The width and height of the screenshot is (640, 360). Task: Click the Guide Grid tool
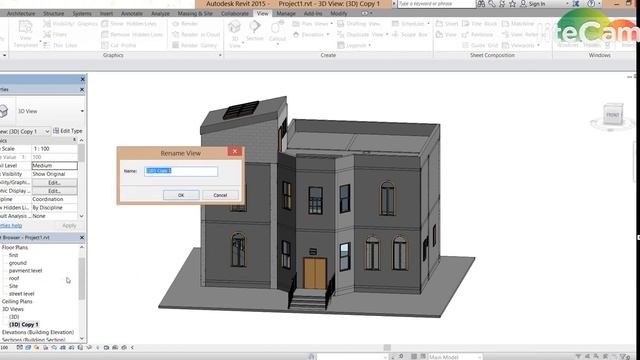(480, 45)
